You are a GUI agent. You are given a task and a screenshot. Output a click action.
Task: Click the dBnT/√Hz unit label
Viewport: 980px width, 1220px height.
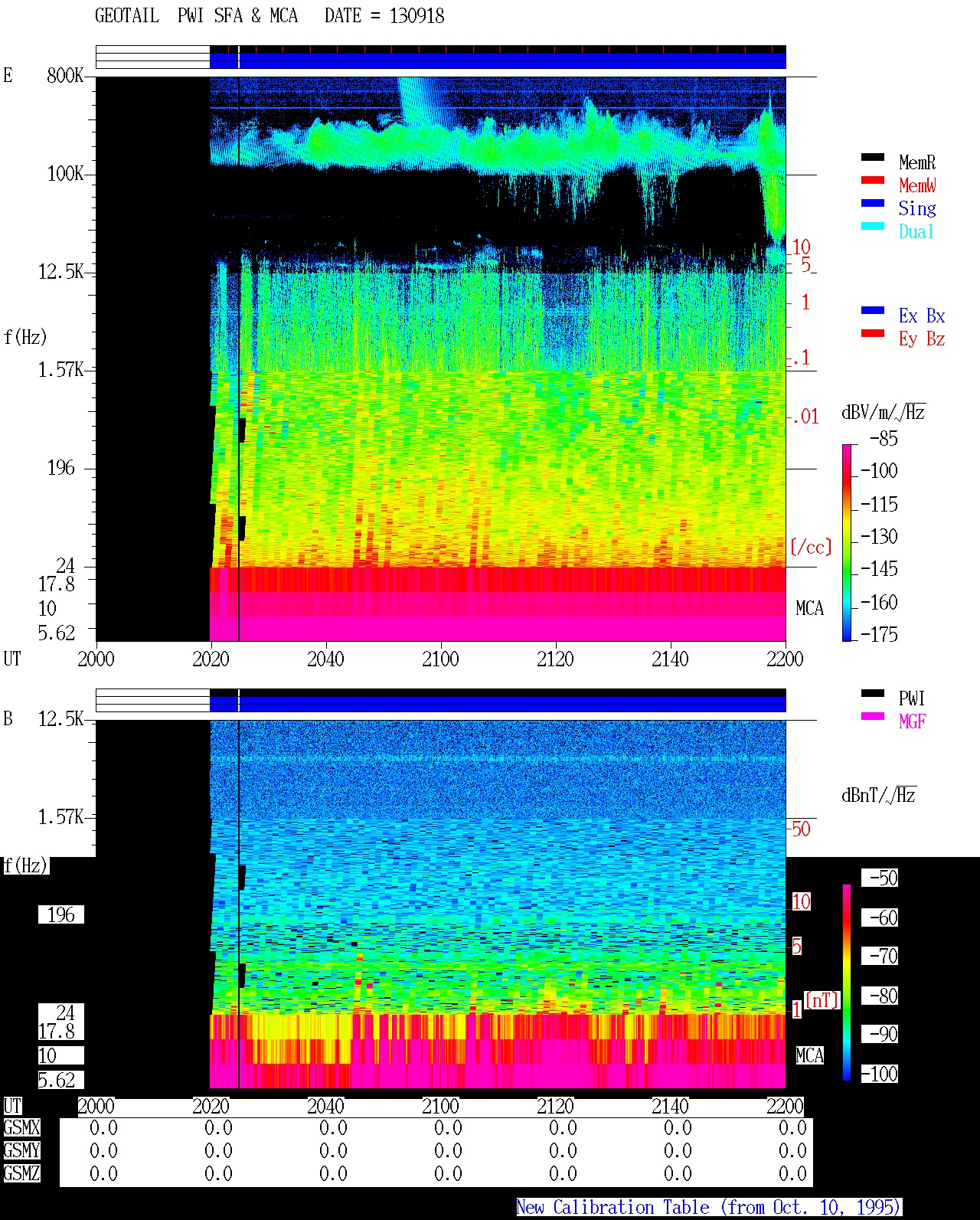[879, 795]
